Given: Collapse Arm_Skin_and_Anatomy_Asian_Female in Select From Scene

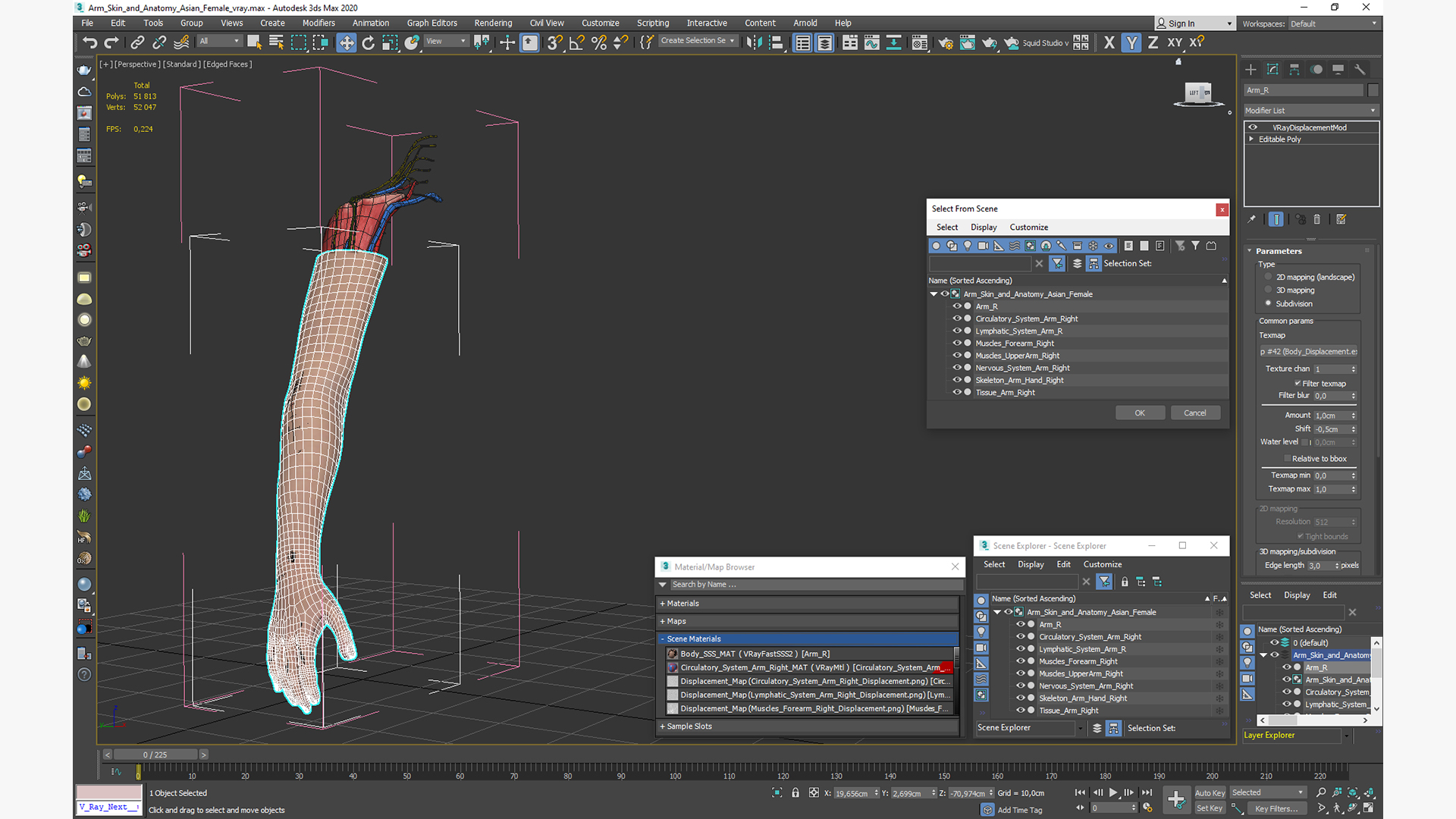Looking at the screenshot, I should [934, 294].
